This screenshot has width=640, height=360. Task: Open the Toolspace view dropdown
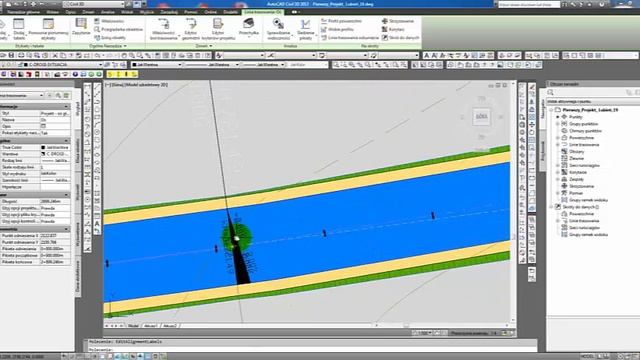(x=593, y=101)
